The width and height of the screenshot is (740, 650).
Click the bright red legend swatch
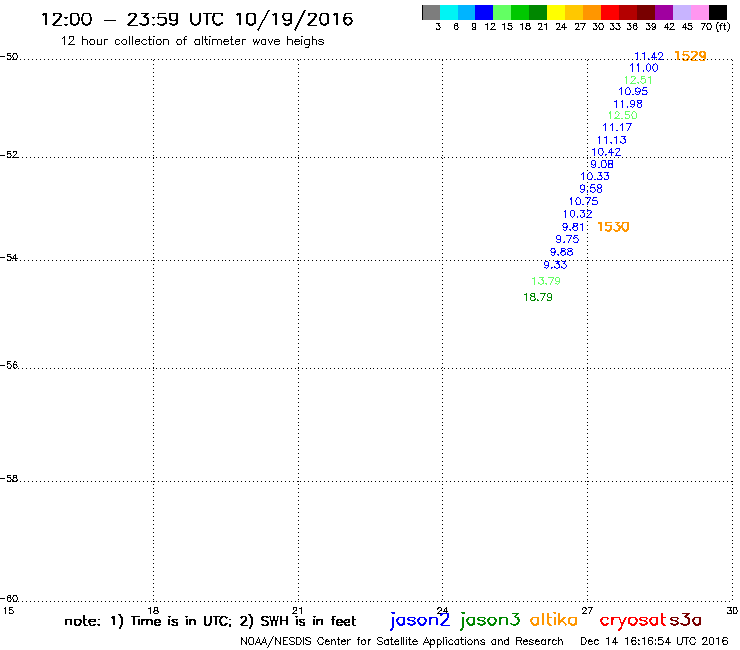(610, 12)
